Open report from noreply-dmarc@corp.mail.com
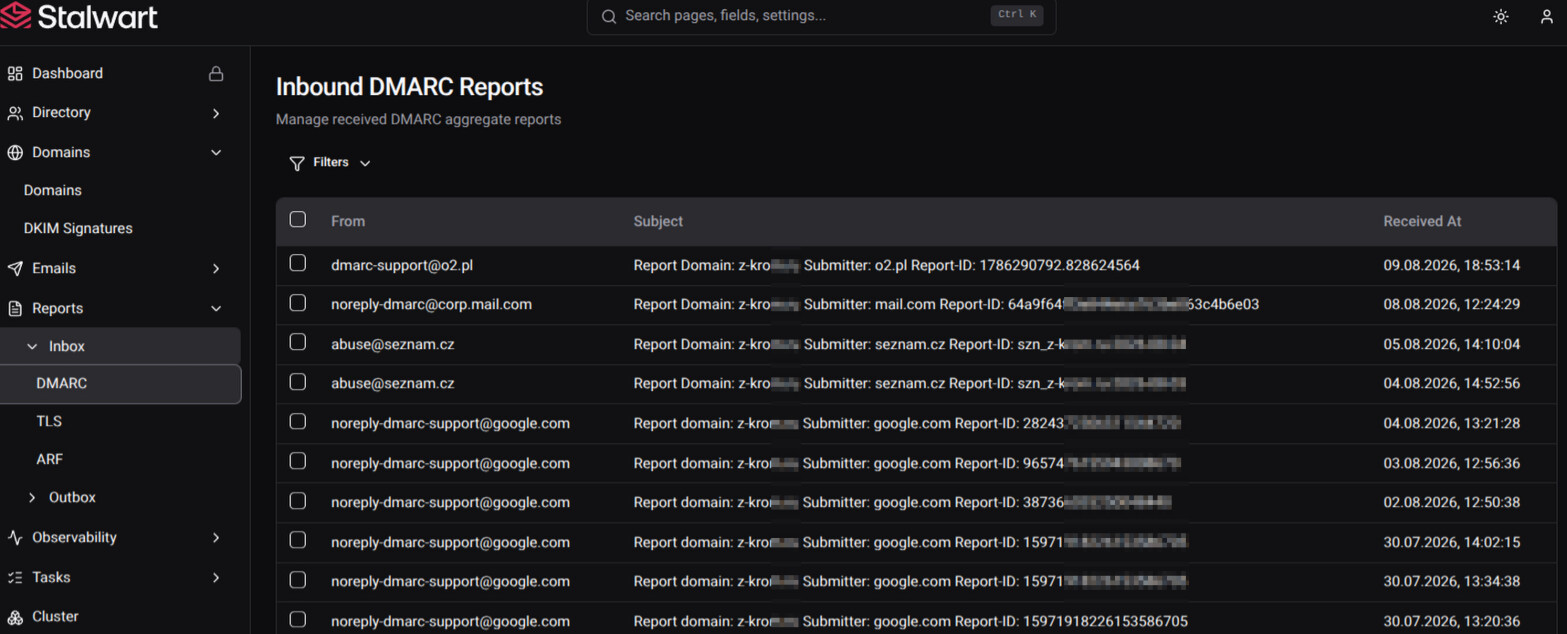 431,304
